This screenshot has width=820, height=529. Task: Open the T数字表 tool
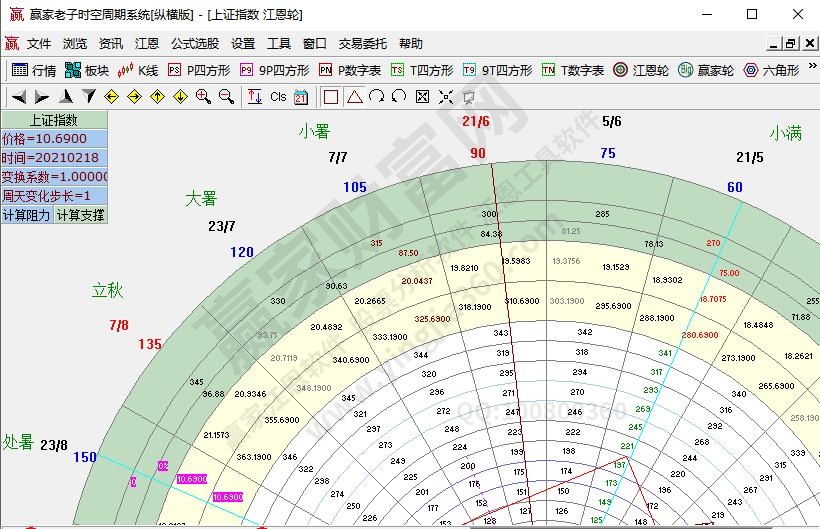click(573, 70)
